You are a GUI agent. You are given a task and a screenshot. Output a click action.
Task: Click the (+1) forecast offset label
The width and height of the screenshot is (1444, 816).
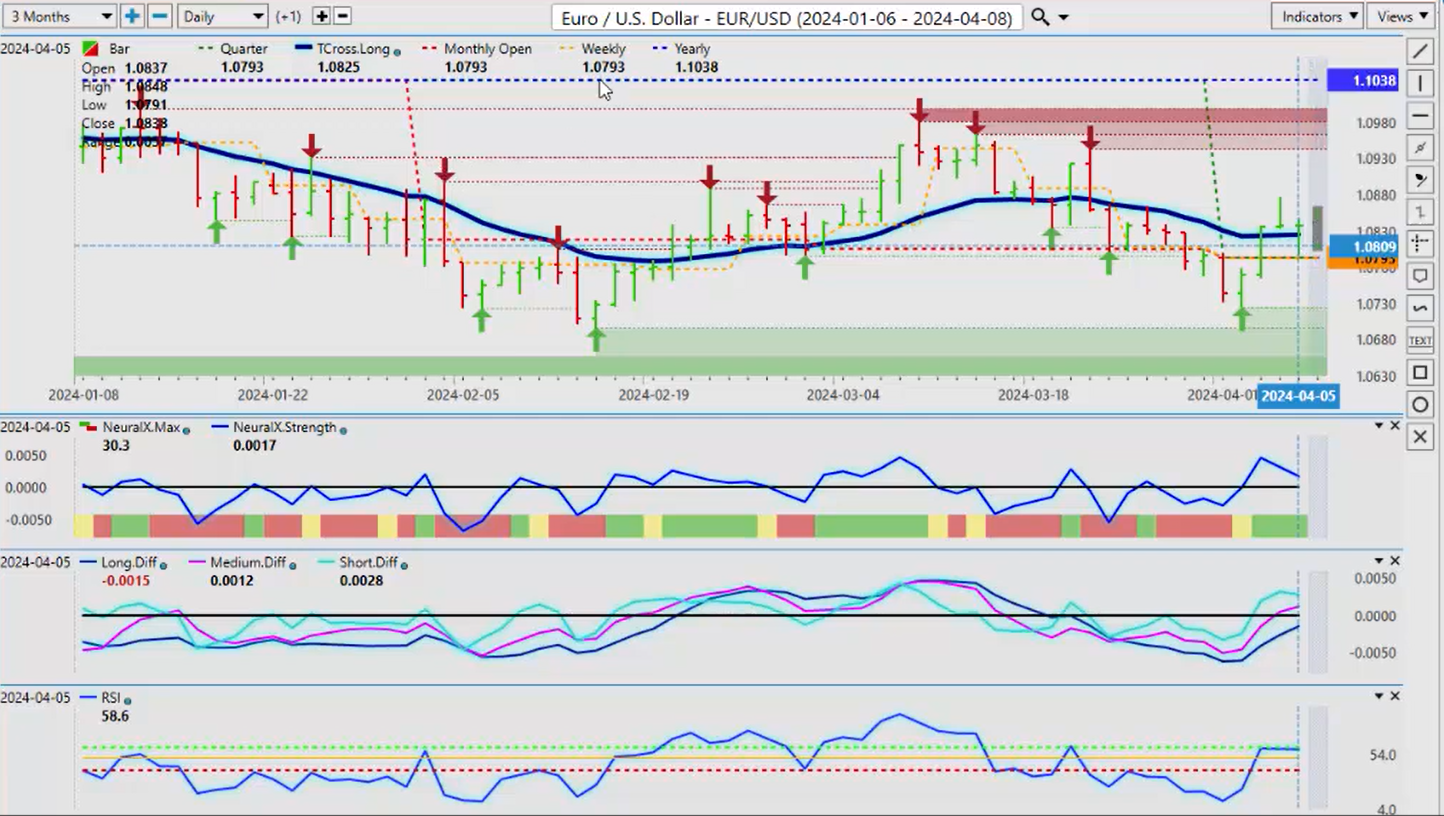click(x=289, y=17)
